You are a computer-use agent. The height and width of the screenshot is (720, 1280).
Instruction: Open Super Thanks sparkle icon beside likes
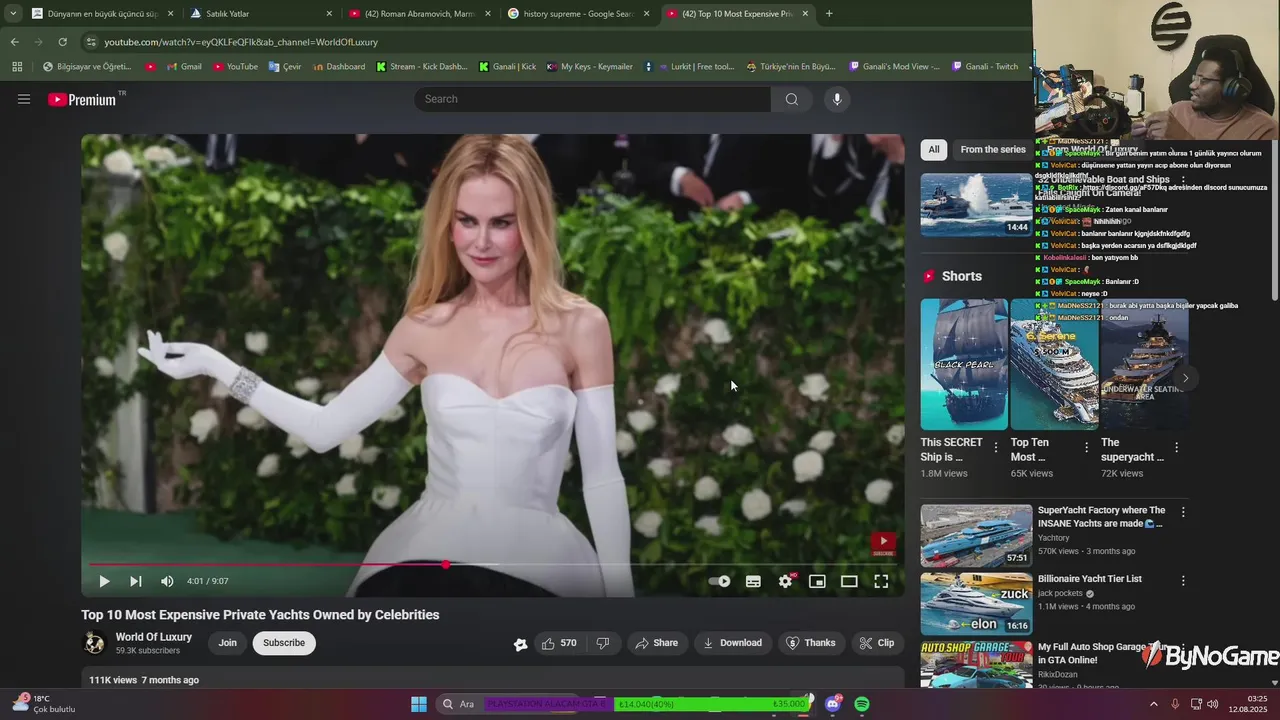coord(520,644)
